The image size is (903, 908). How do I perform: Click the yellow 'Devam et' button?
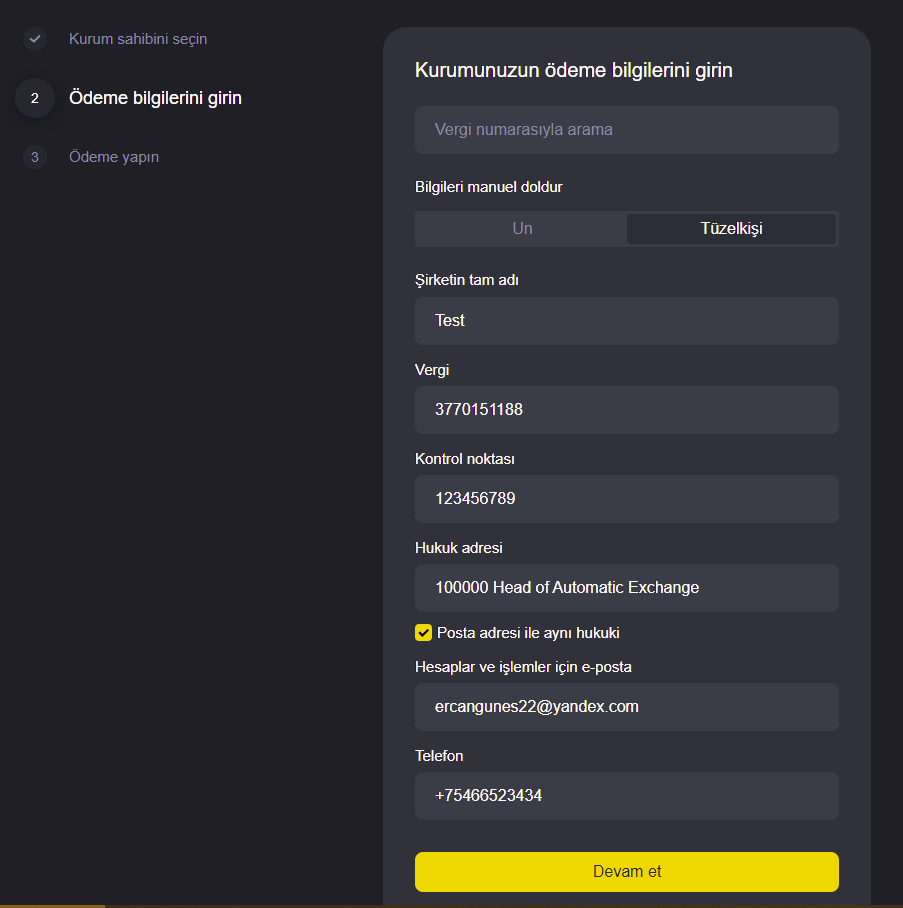click(627, 872)
